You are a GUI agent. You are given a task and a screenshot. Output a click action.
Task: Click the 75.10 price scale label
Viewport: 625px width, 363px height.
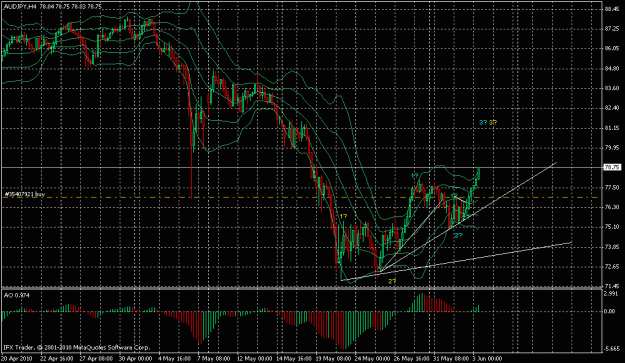click(x=612, y=227)
